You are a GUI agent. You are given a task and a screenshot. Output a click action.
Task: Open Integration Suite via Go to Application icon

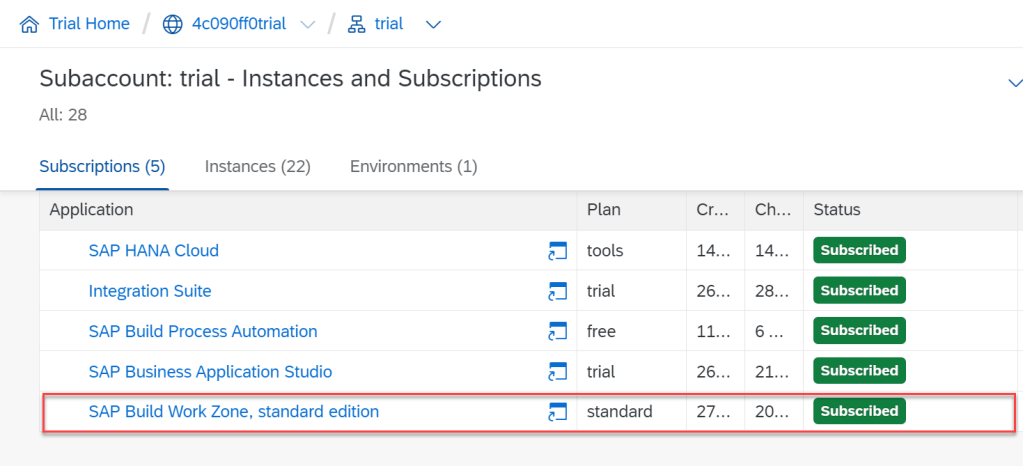tap(557, 292)
